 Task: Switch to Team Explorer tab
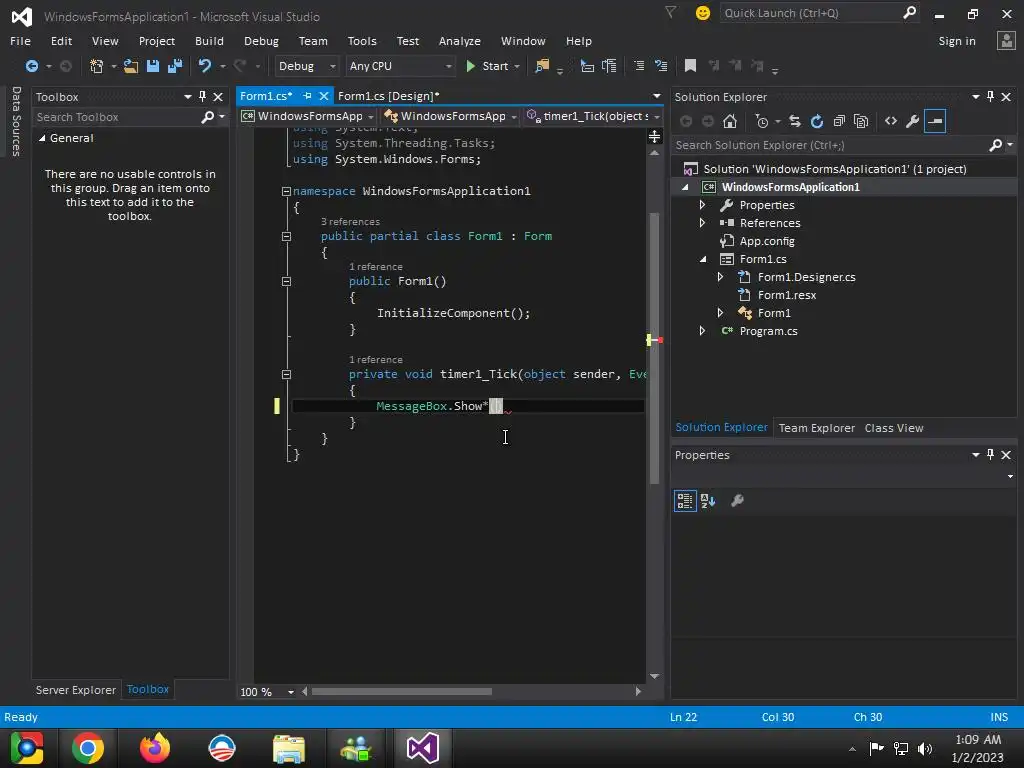click(x=816, y=428)
